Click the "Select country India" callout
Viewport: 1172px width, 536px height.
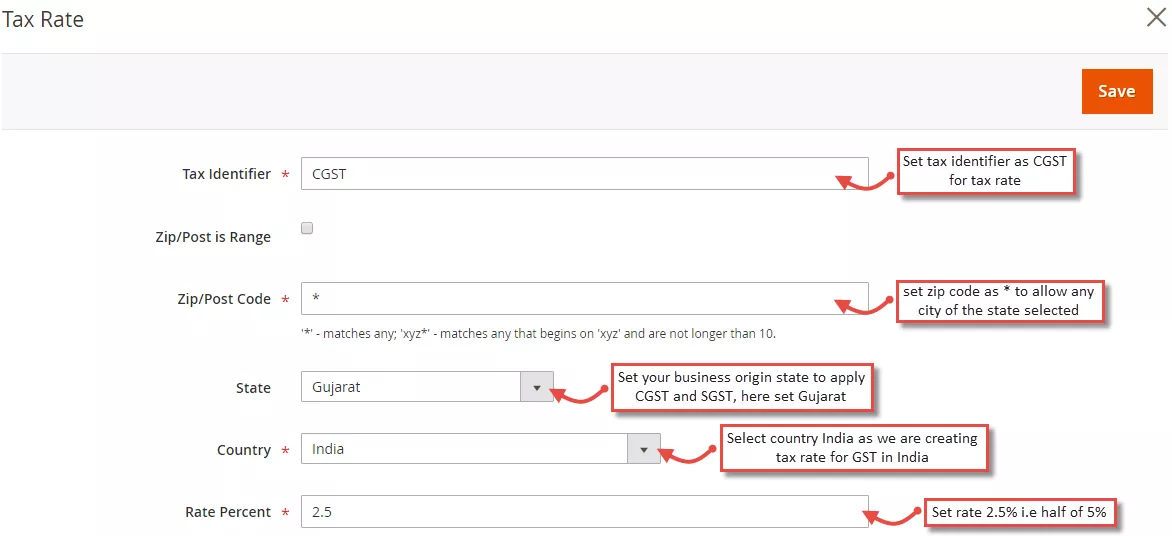click(x=852, y=447)
